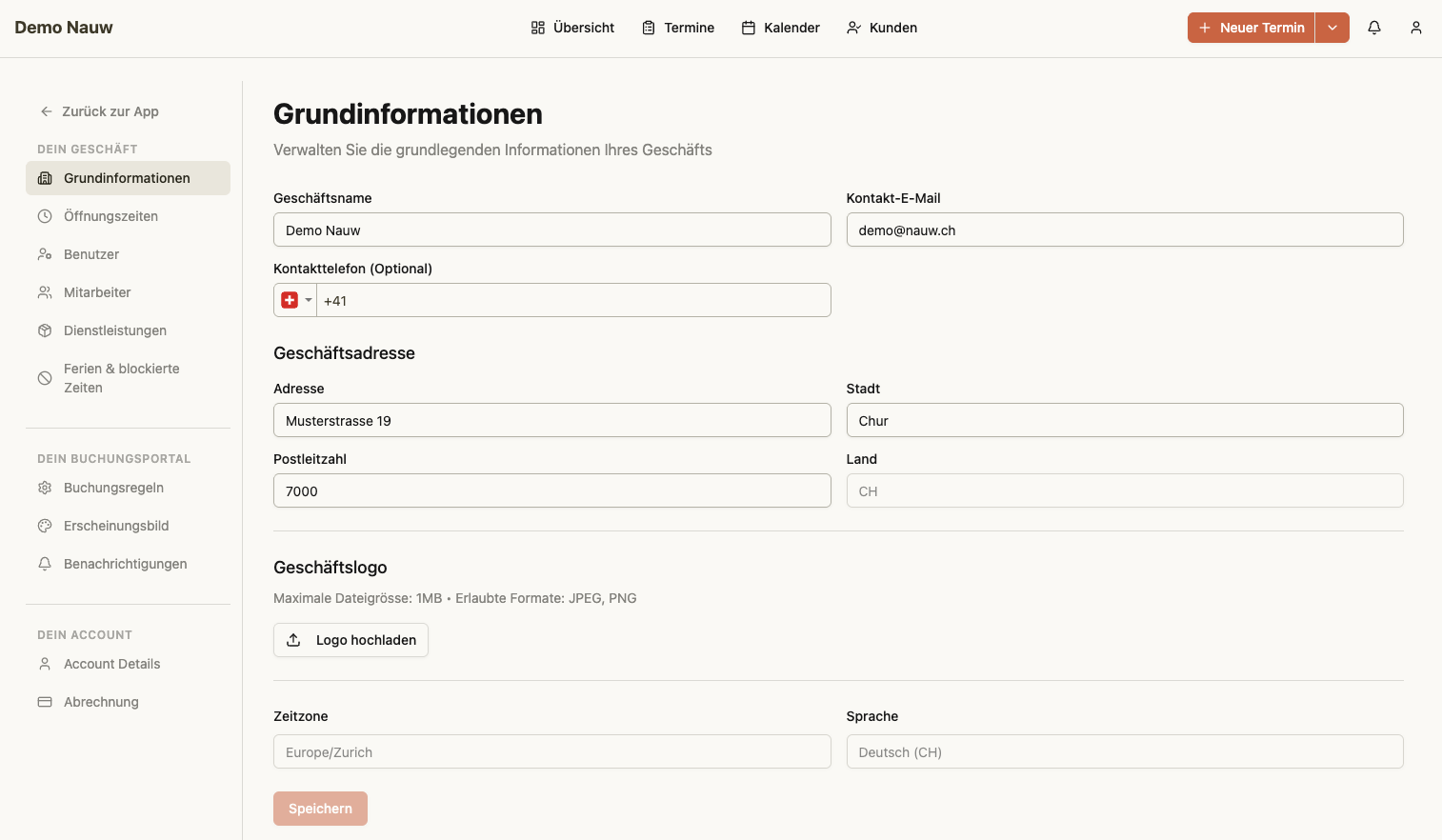
Task: Save changes with the Speichern button
Action: click(320, 809)
